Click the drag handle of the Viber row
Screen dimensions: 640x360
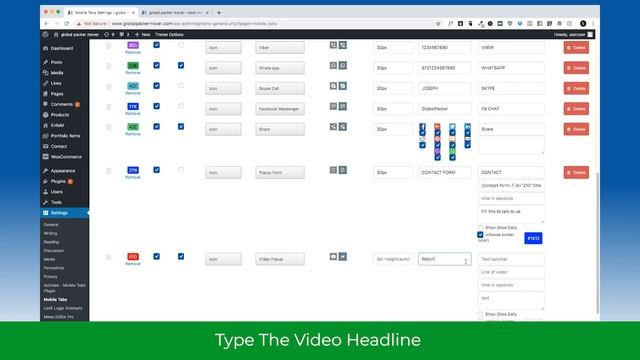point(109,46)
